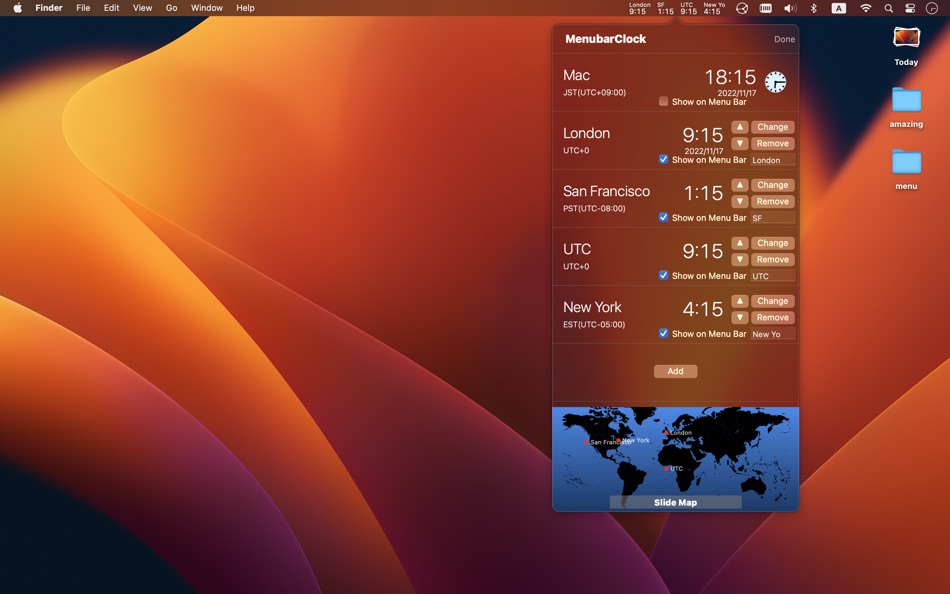Click Done in MenubarClock panel
The image size is (950, 594).
click(x=785, y=39)
